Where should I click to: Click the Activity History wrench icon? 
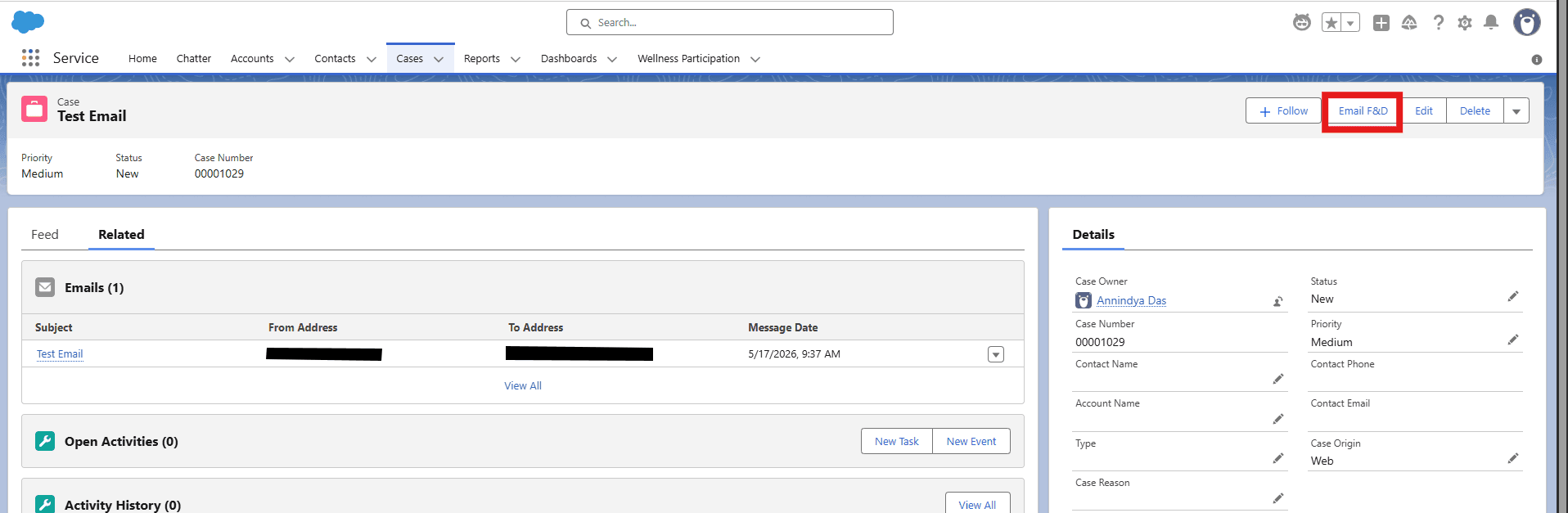(45, 504)
